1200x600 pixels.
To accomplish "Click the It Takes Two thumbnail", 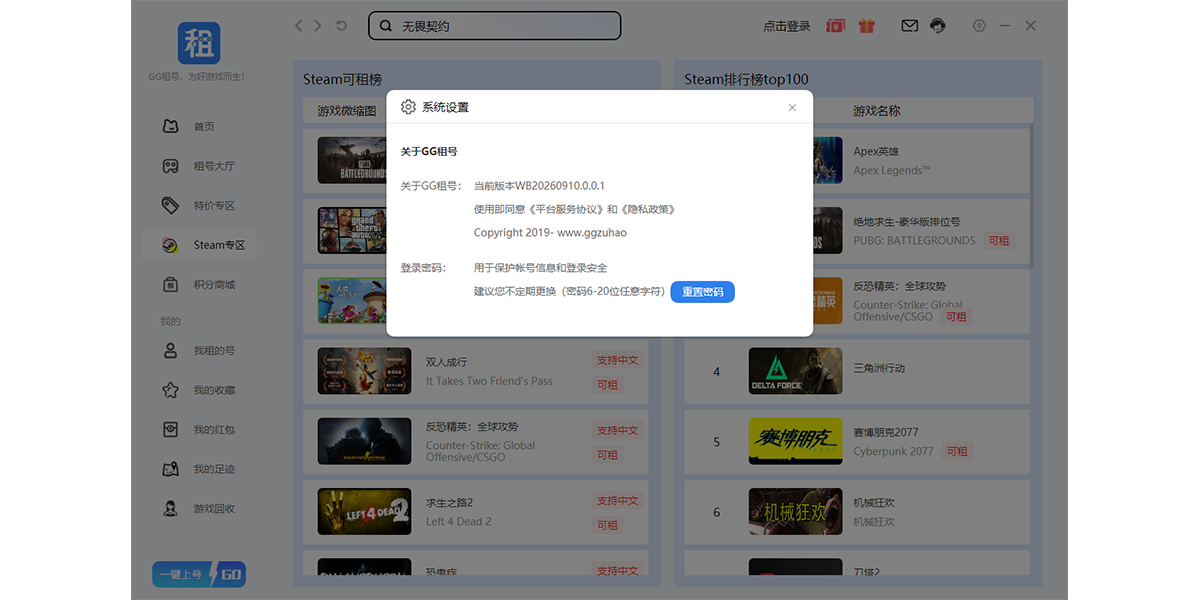I will [x=364, y=371].
